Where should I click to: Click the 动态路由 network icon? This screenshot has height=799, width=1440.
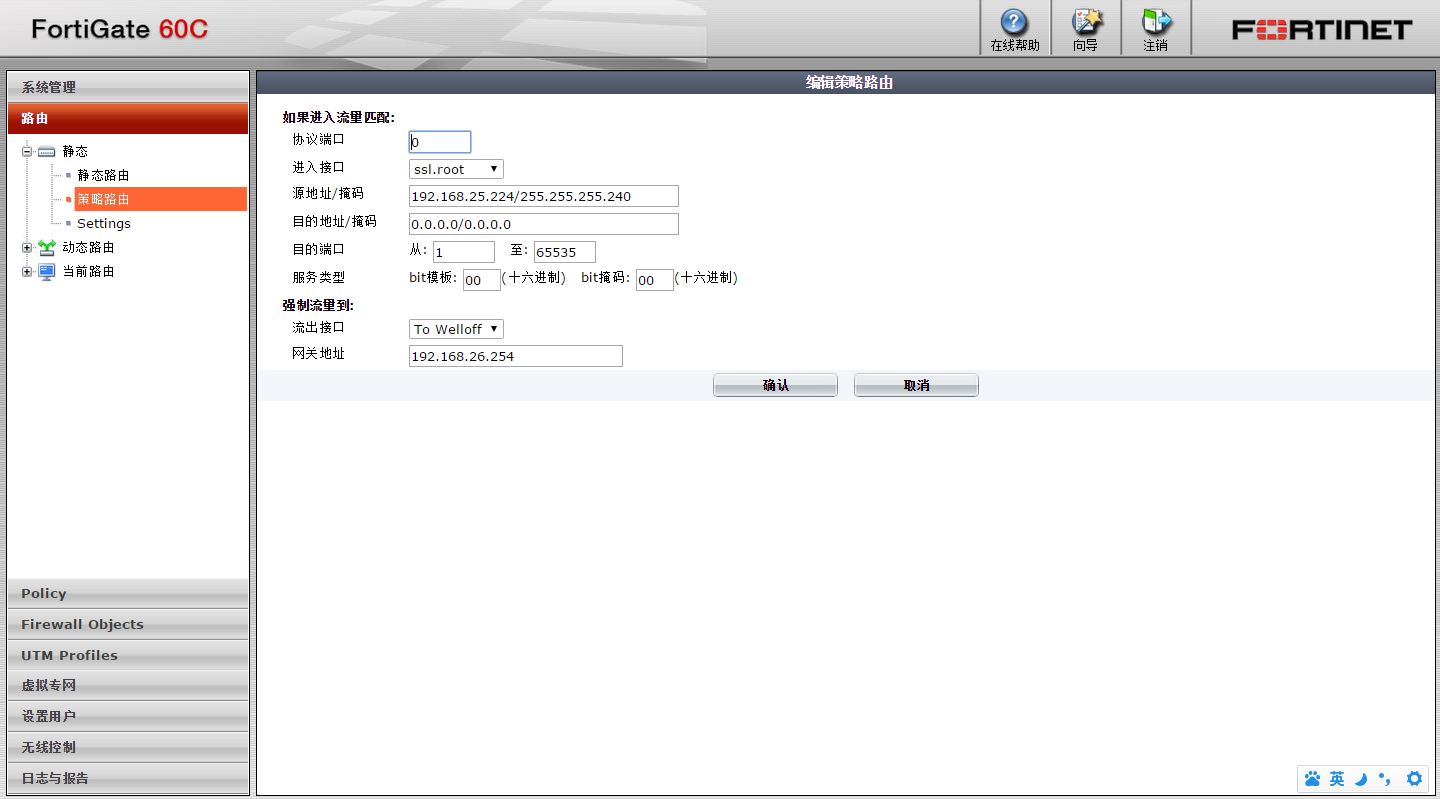47,247
